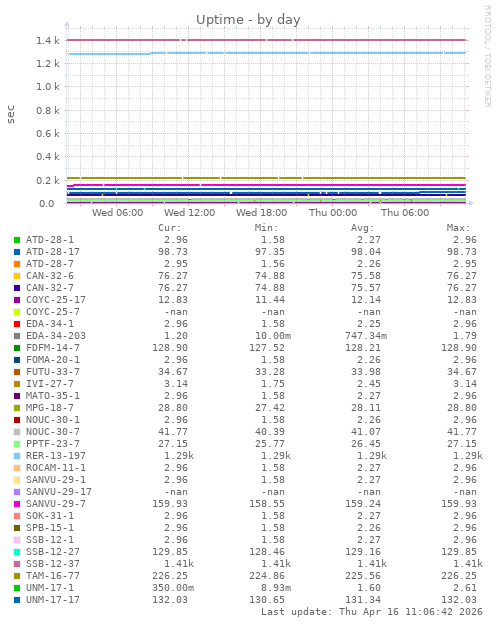Screen dimensions: 497x624
Task: Click the Wed 06:00 time axis label
Action: [118, 213]
